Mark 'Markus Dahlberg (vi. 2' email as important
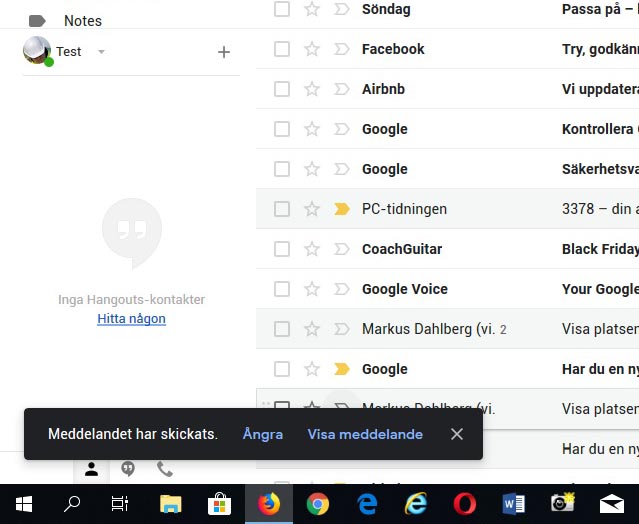639x524 pixels. pos(342,329)
